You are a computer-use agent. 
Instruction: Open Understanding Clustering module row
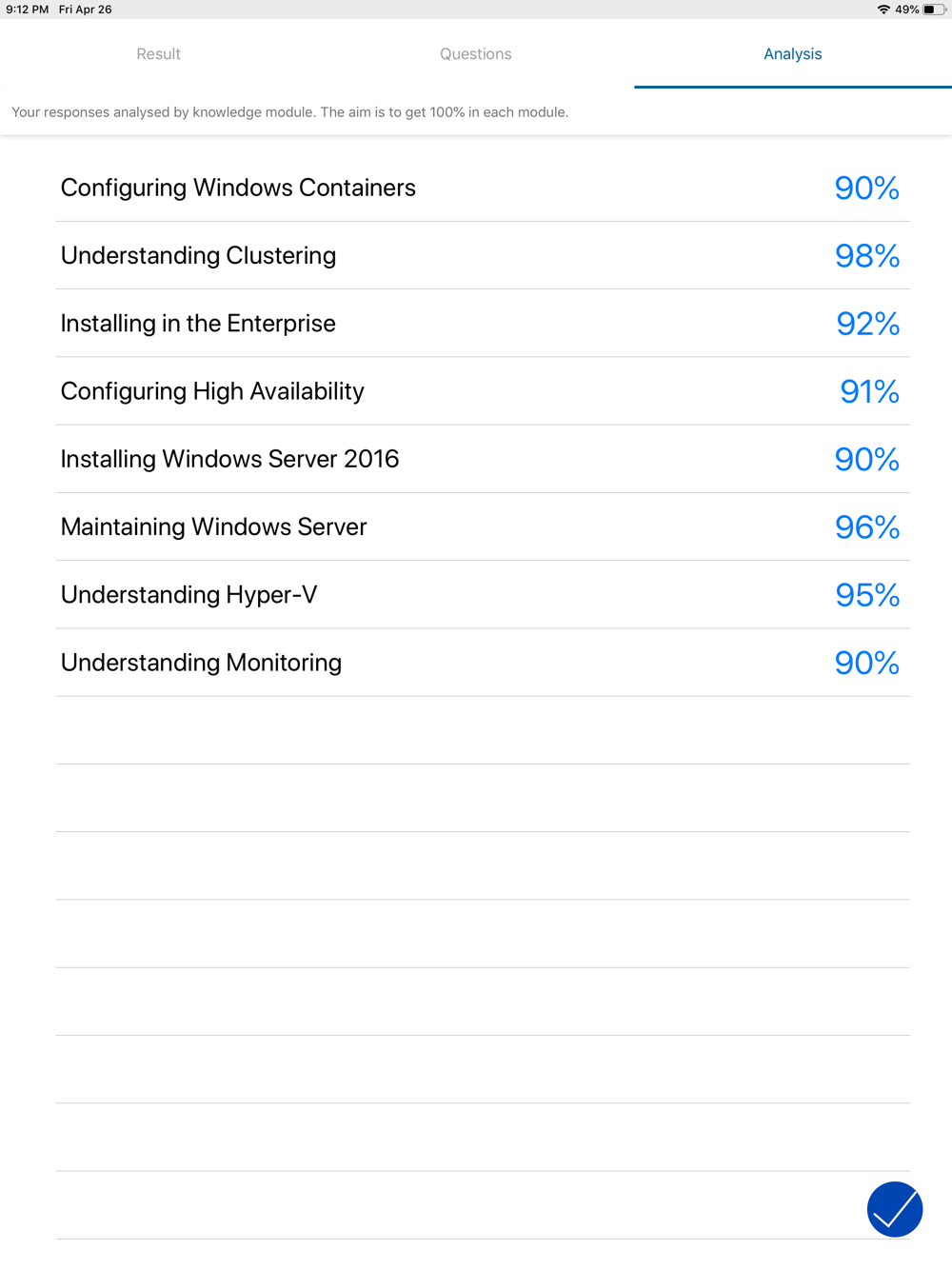[483, 255]
